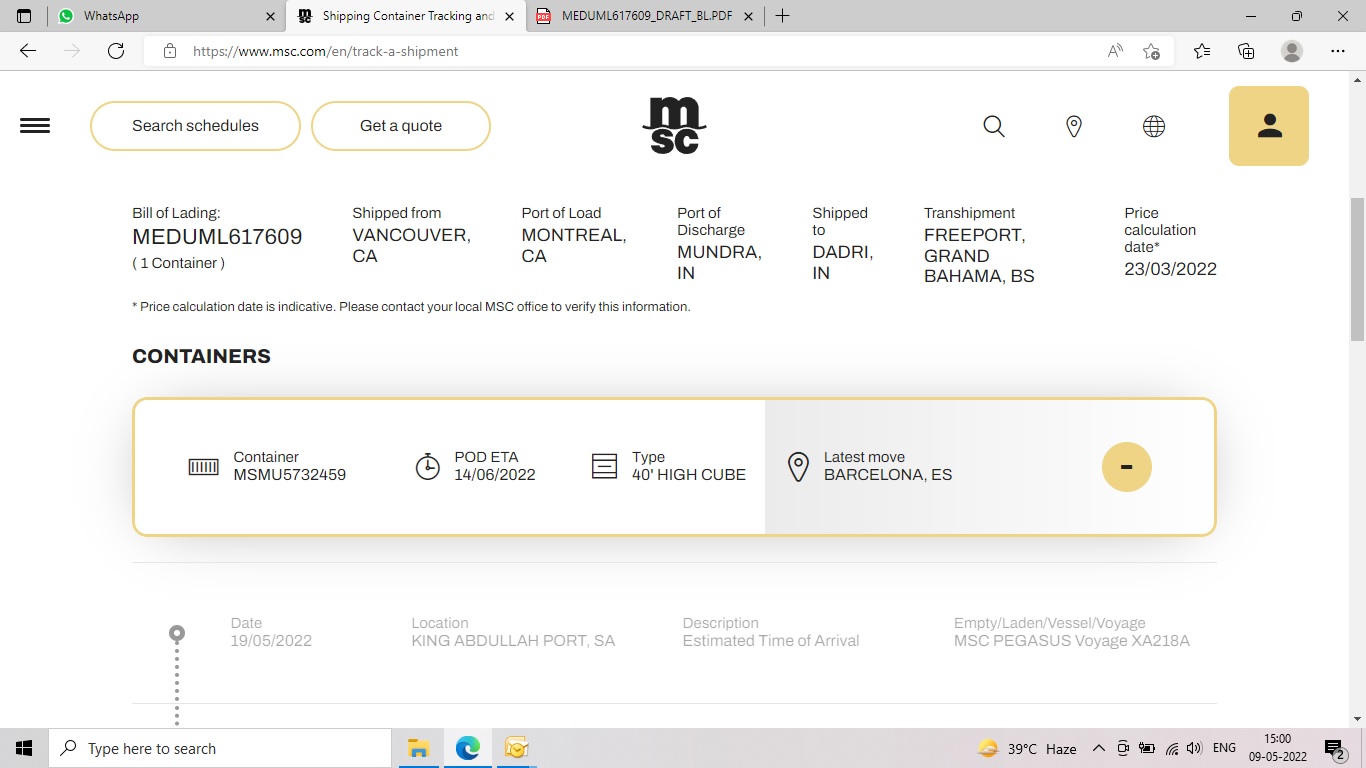Image resolution: width=1366 pixels, height=768 pixels.
Task: Click Windows taskbar search box
Action: [220, 748]
